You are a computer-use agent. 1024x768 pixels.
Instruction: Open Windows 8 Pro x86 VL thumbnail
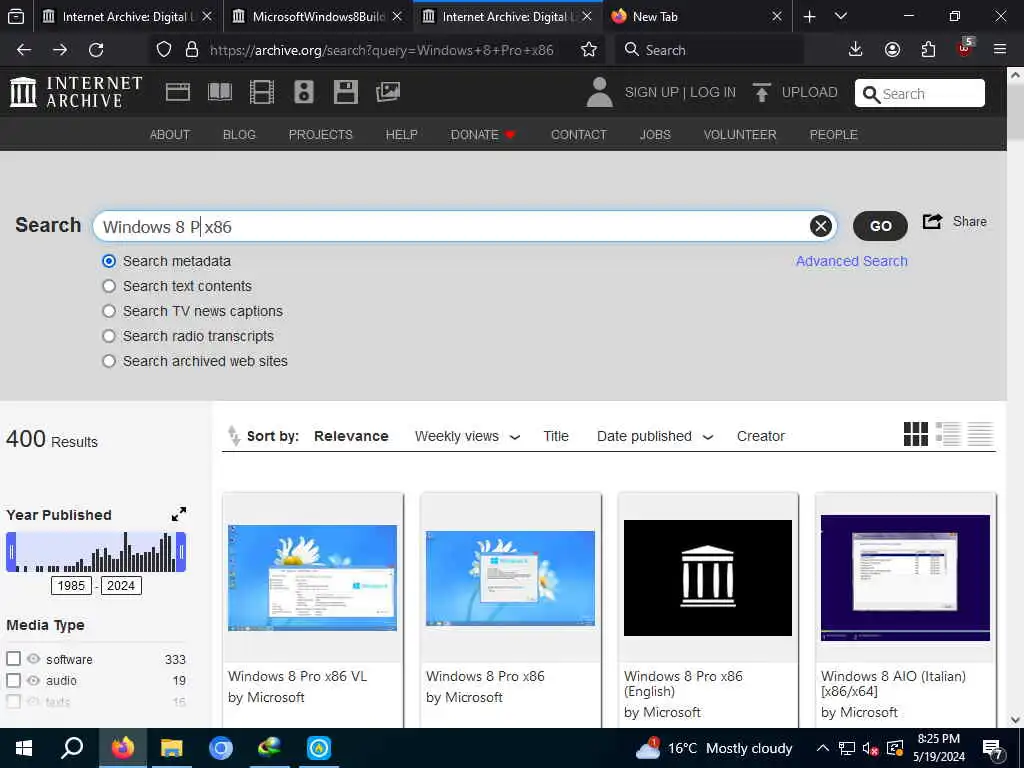click(x=312, y=578)
